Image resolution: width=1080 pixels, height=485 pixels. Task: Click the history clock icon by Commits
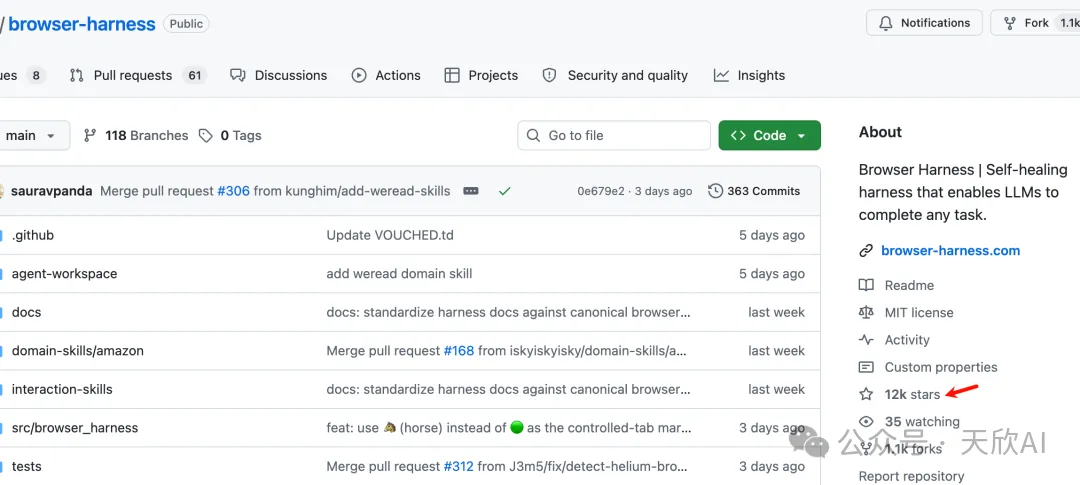(x=716, y=191)
